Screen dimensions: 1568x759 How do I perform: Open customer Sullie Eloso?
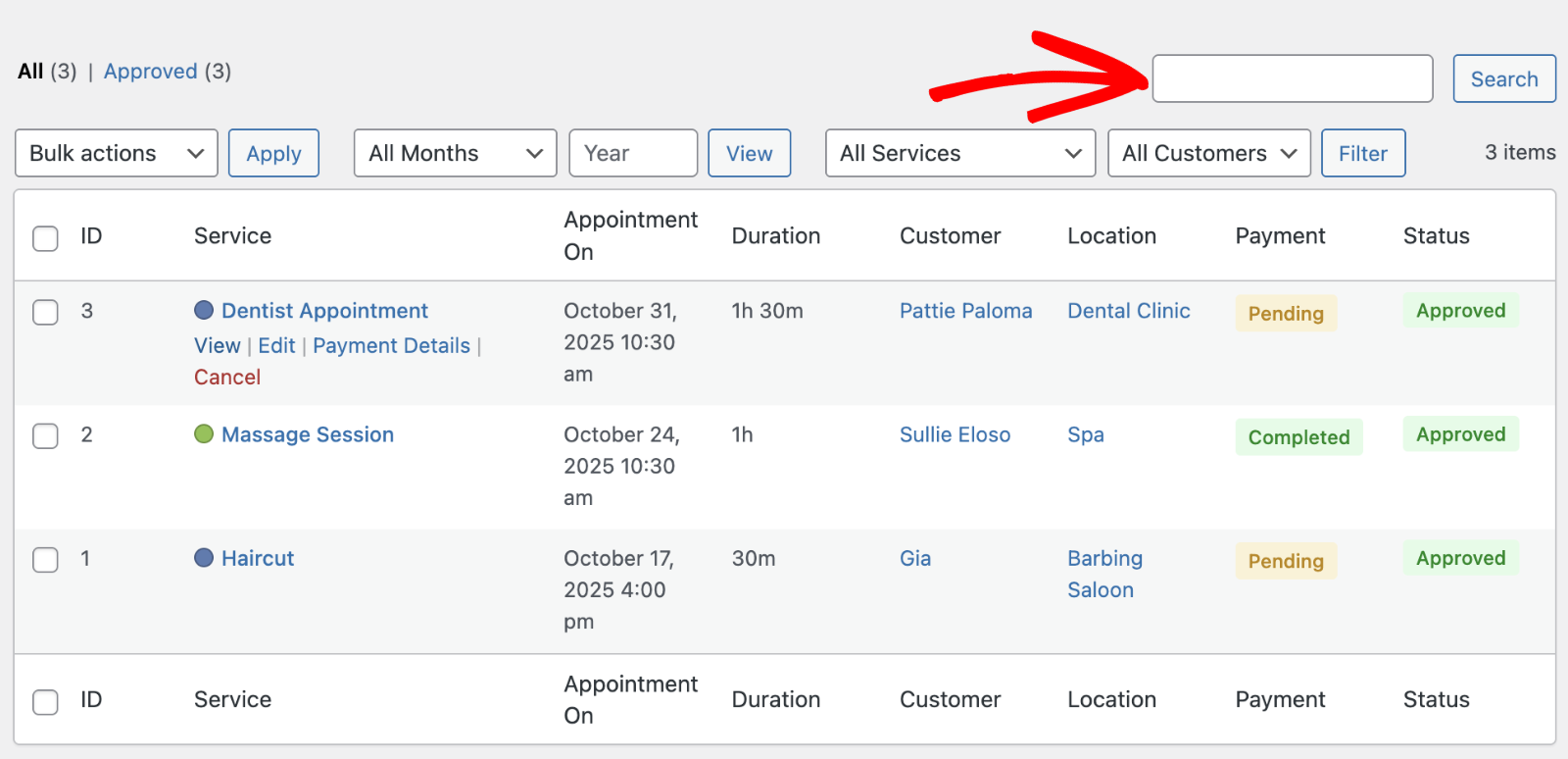(x=955, y=434)
